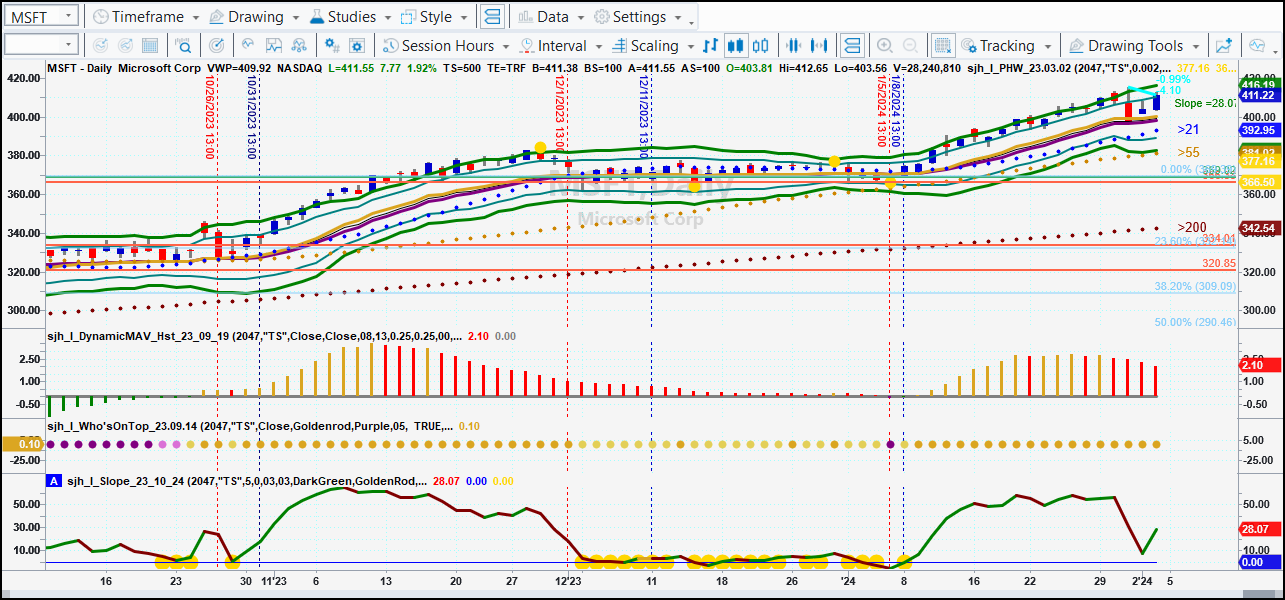The height and width of the screenshot is (600, 1285).
Task: Click the '>21' moving average label
Action: tap(1188, 129)
